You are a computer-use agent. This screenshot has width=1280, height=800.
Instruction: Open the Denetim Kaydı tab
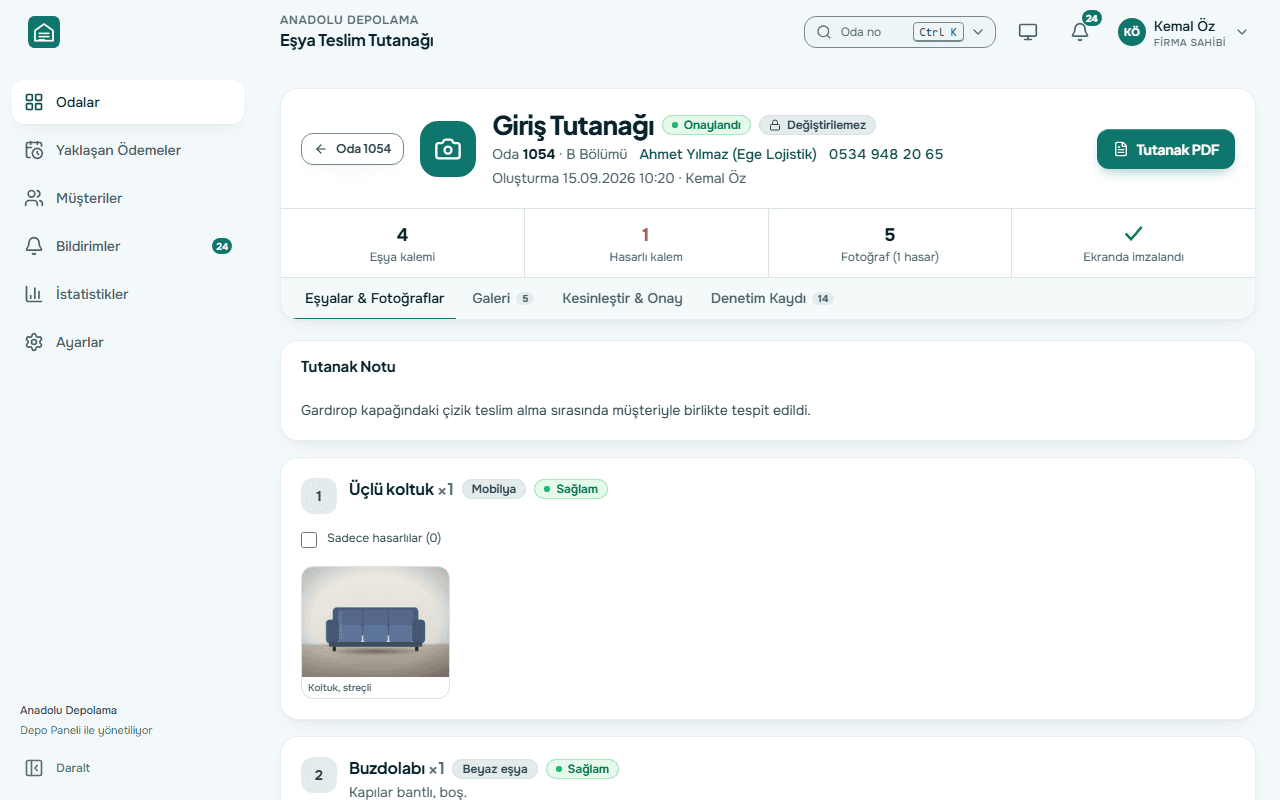(x=772, y=298)
